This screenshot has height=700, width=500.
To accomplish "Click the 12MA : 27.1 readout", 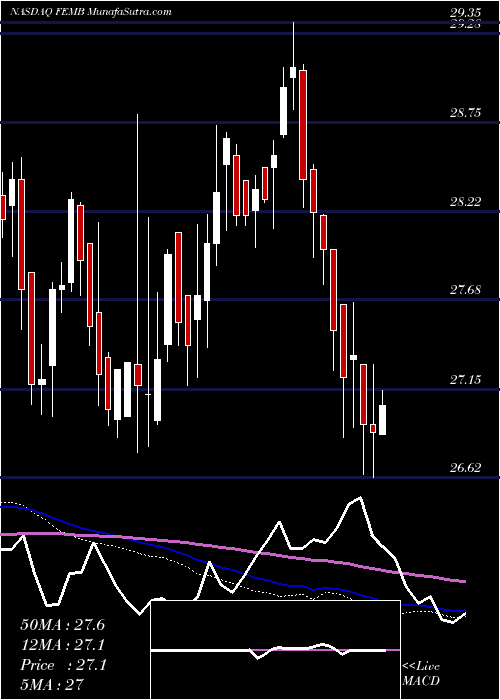I will pos(63,645).
